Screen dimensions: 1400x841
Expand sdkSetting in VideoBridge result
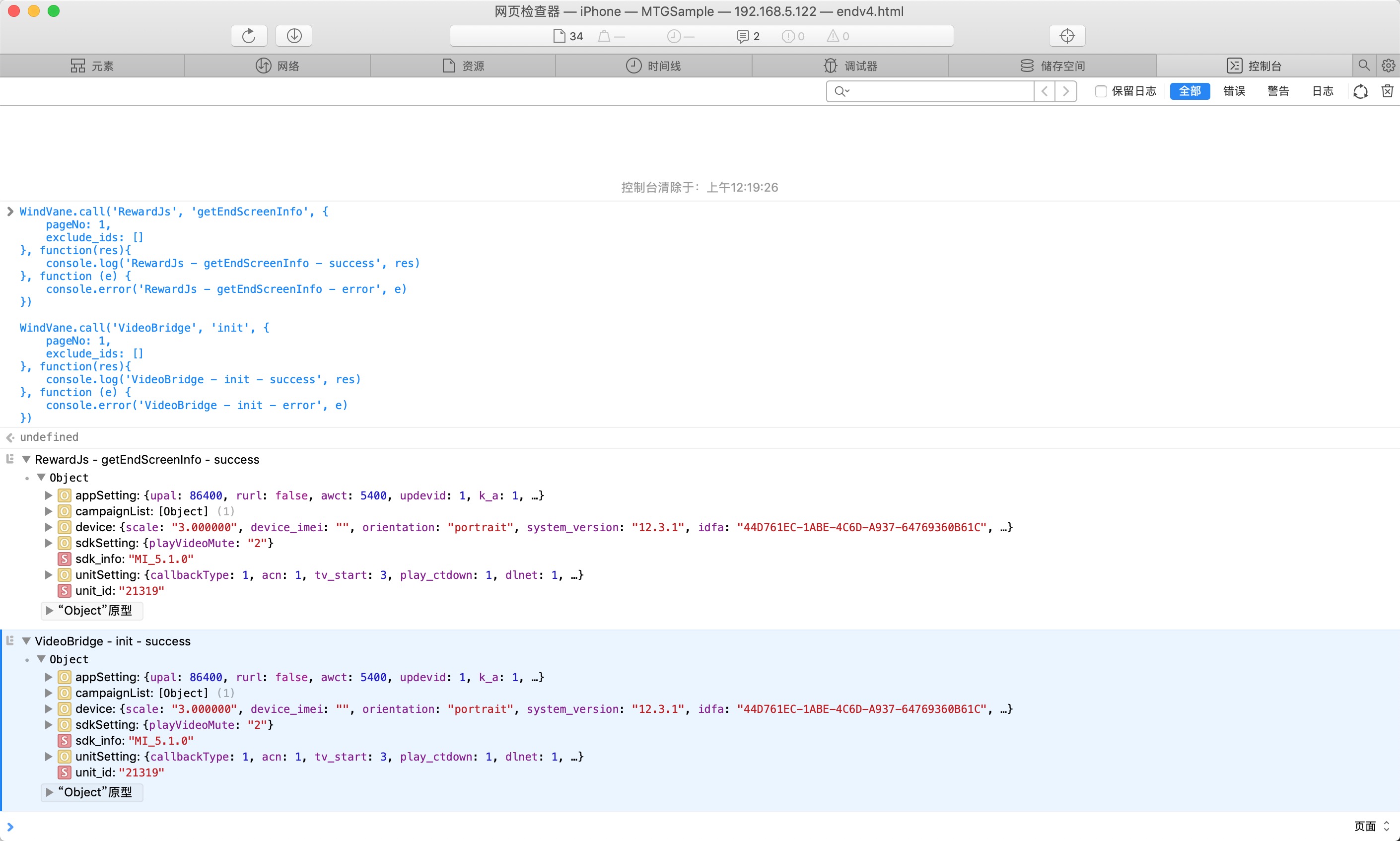tap(49, 725)
